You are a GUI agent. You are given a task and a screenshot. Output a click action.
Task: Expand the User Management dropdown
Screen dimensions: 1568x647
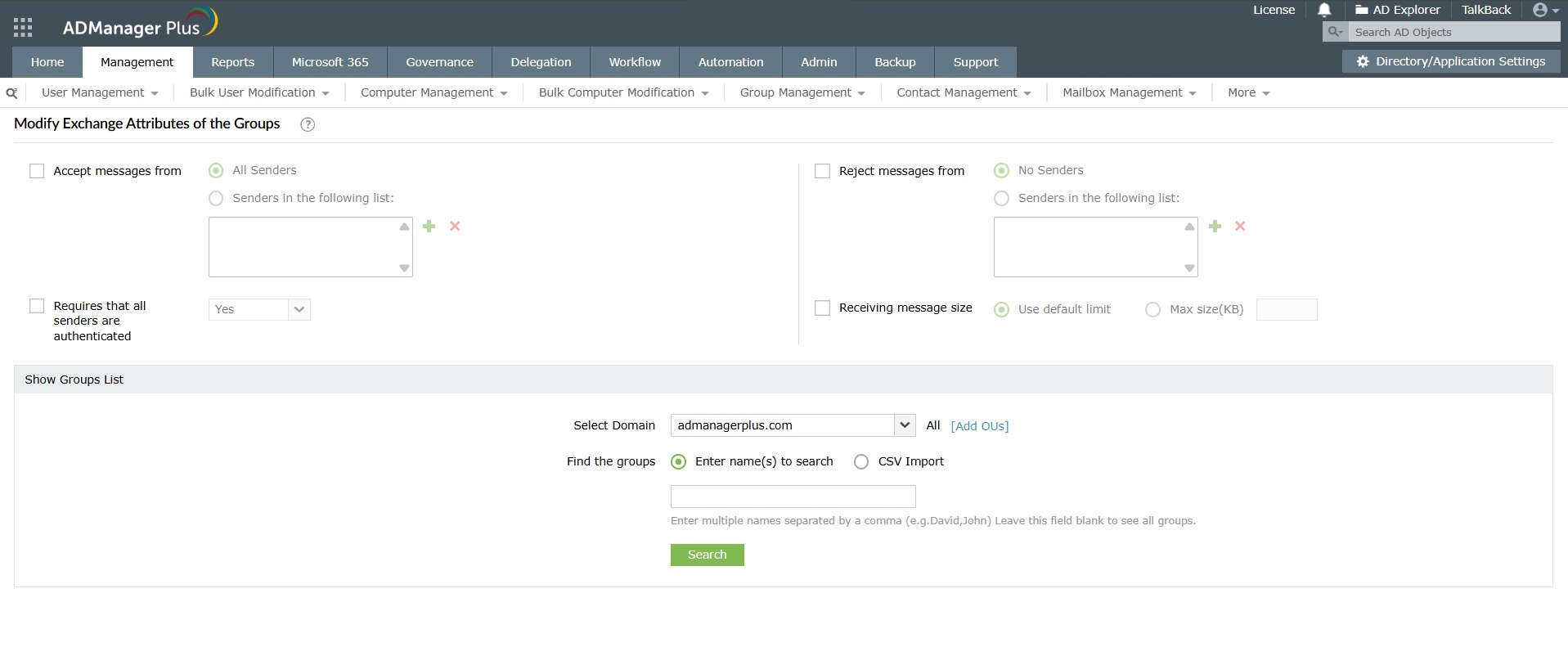[100, 92]
